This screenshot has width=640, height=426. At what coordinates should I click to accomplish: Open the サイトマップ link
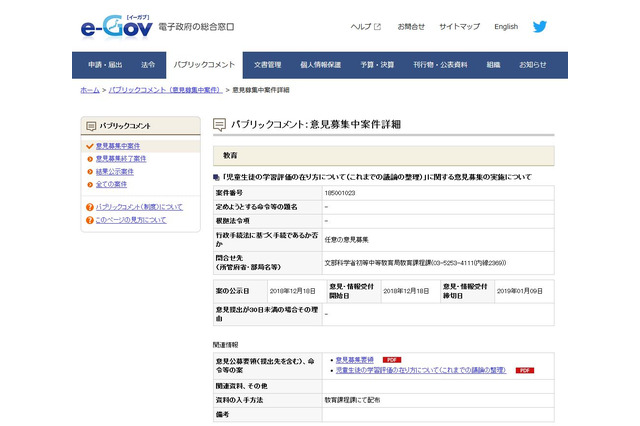459,27
